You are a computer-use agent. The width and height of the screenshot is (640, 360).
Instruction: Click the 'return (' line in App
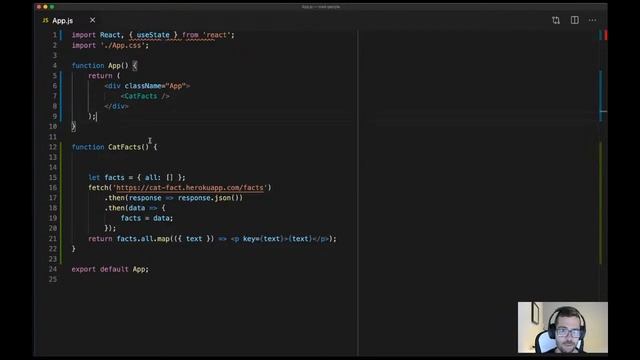point(104,76)
